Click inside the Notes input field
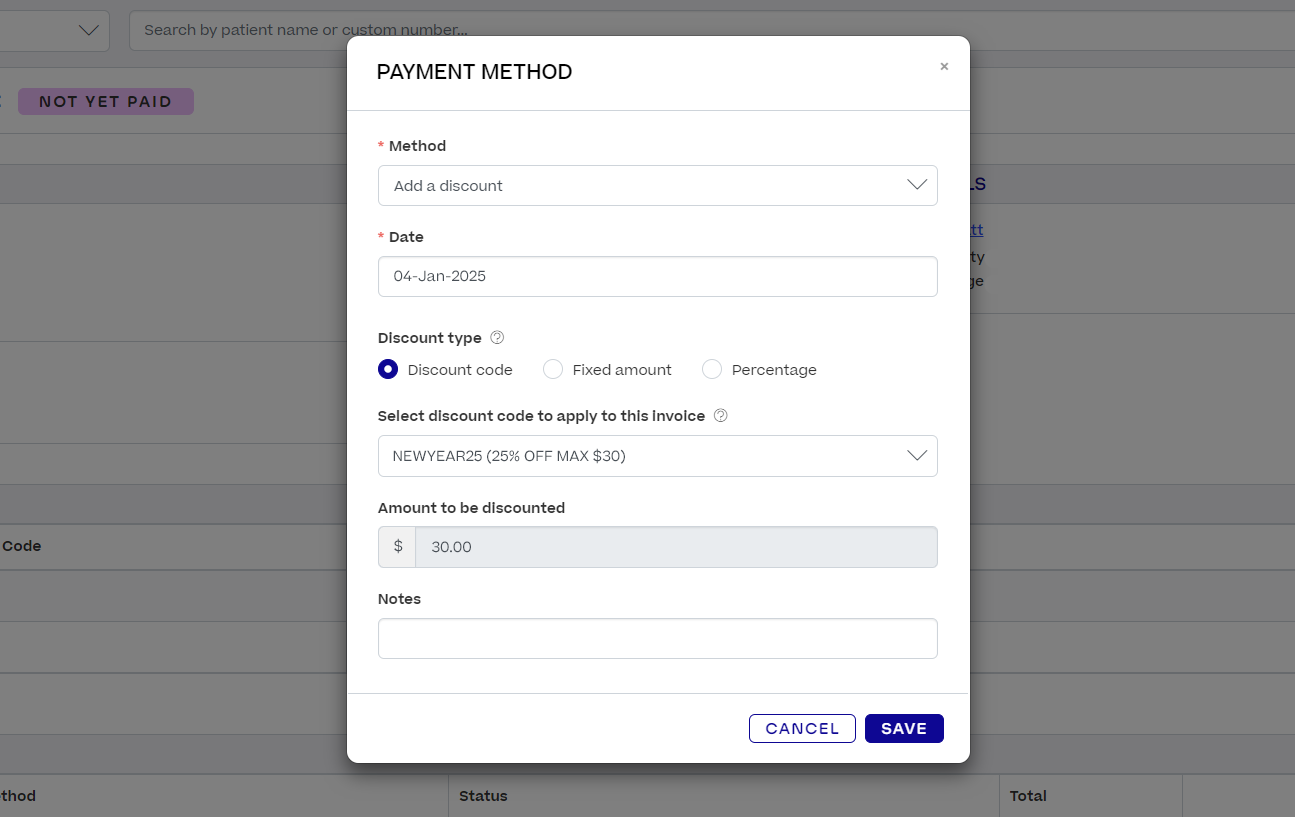The height and width of the screenshot is (817, 1295). (x=657, y=638)
